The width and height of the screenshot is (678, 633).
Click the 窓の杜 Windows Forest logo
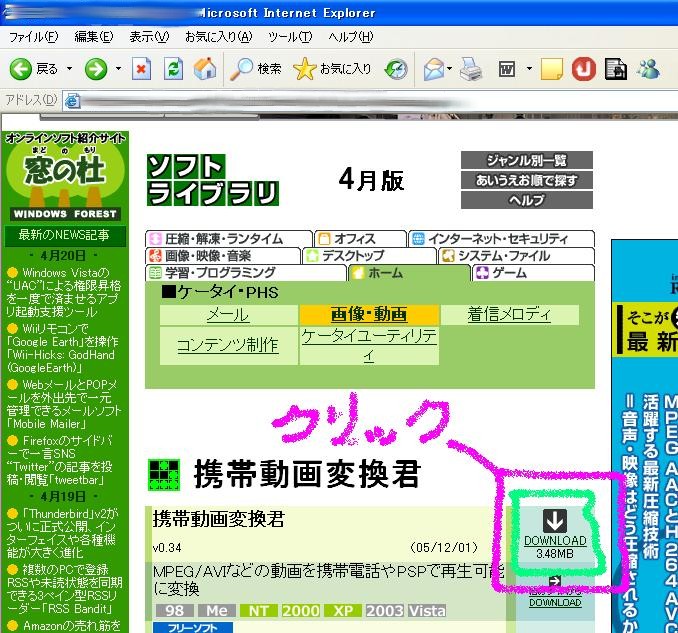pyautogui.click(x=65, y=177)
